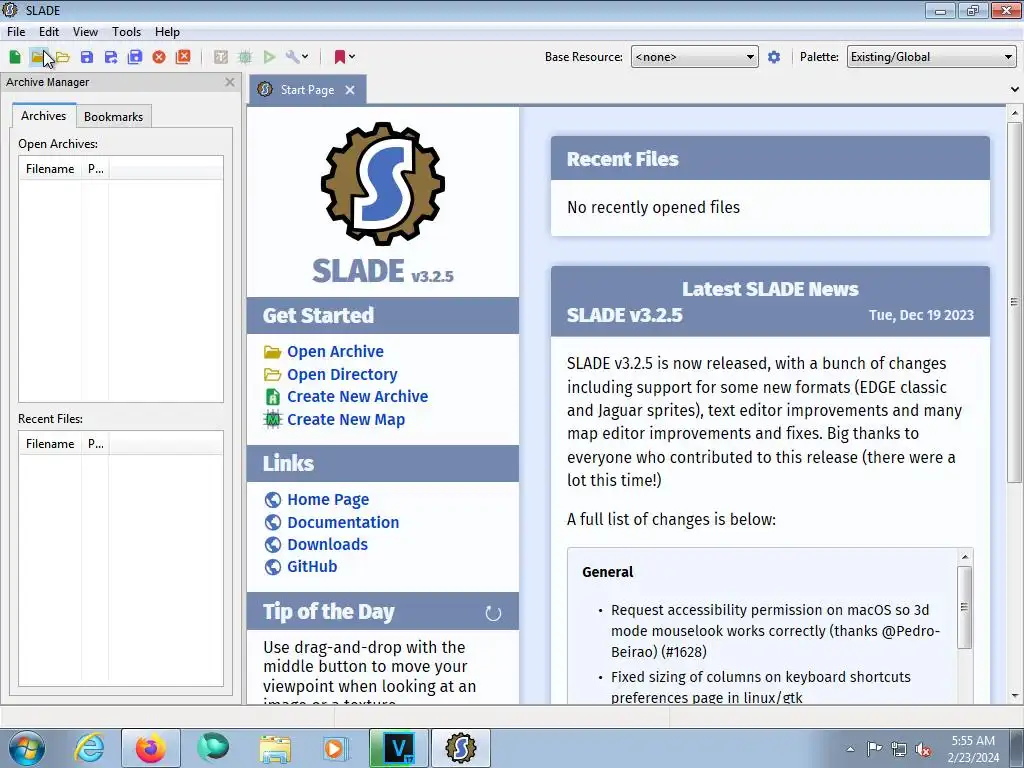Refresh the Tip of the Day

pos(493,613)
